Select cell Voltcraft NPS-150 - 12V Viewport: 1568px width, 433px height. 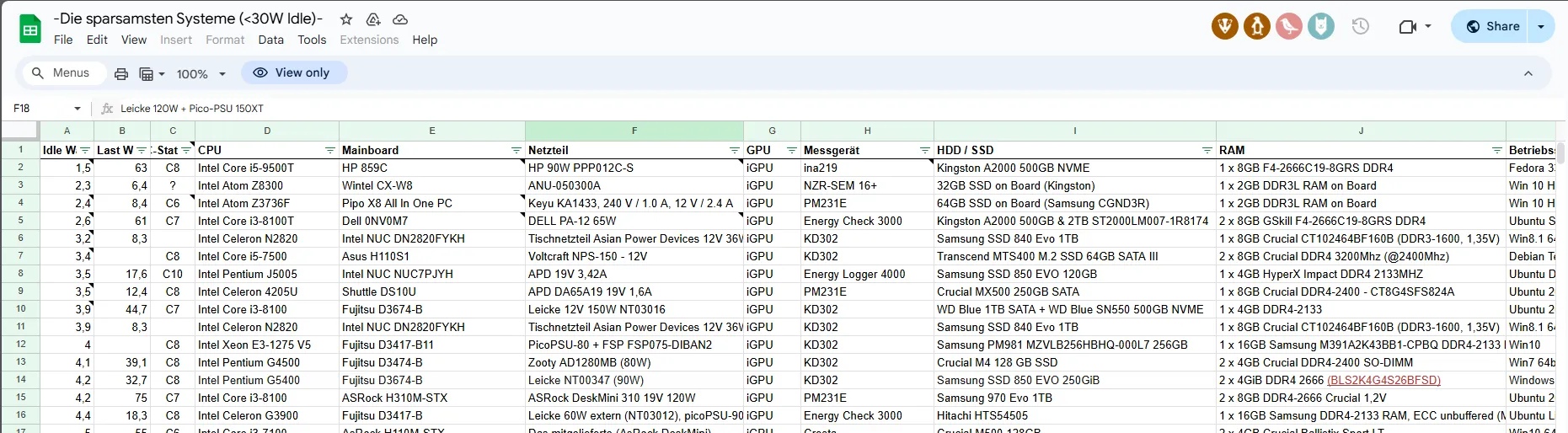[634, 256]
